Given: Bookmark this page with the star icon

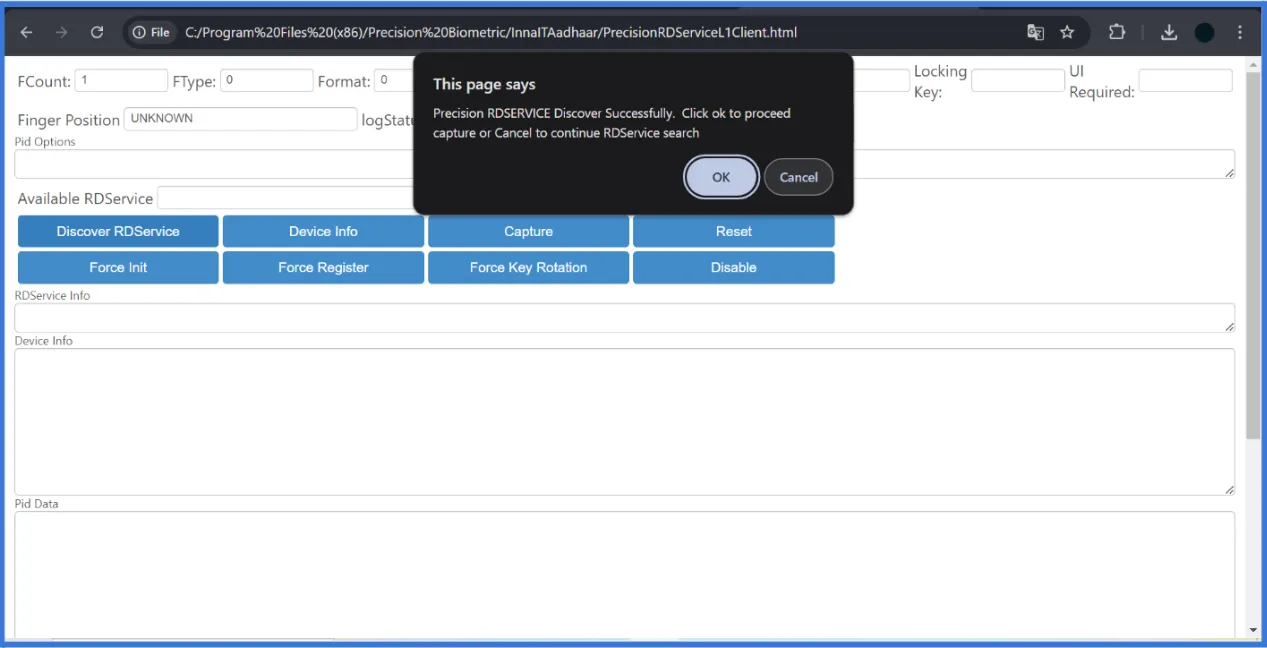Looking at the screenshot, I should [x=1067, y=32].
